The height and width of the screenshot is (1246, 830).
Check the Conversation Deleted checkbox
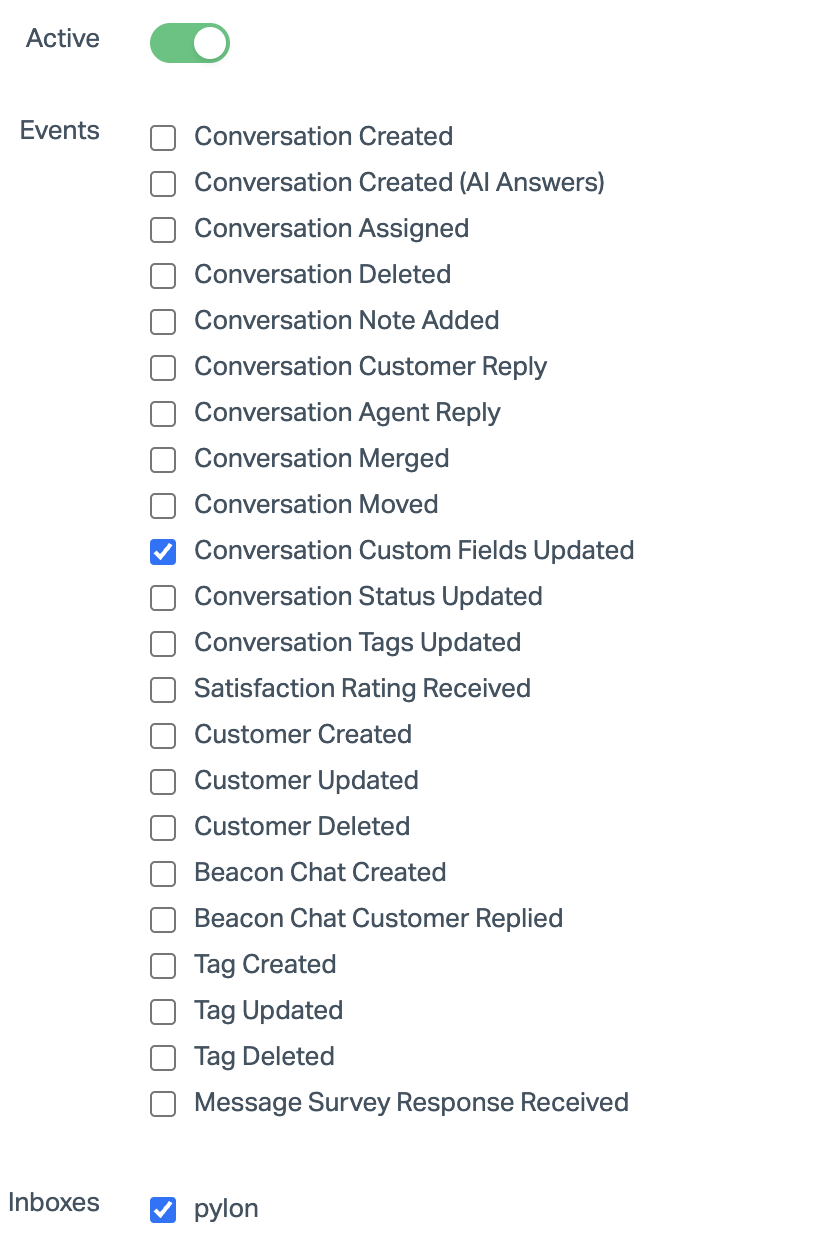point(163,276)
